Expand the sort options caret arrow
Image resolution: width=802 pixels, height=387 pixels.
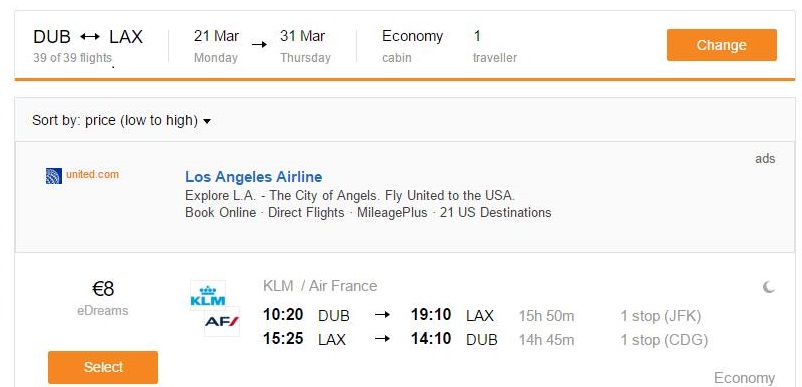(207, 122)
